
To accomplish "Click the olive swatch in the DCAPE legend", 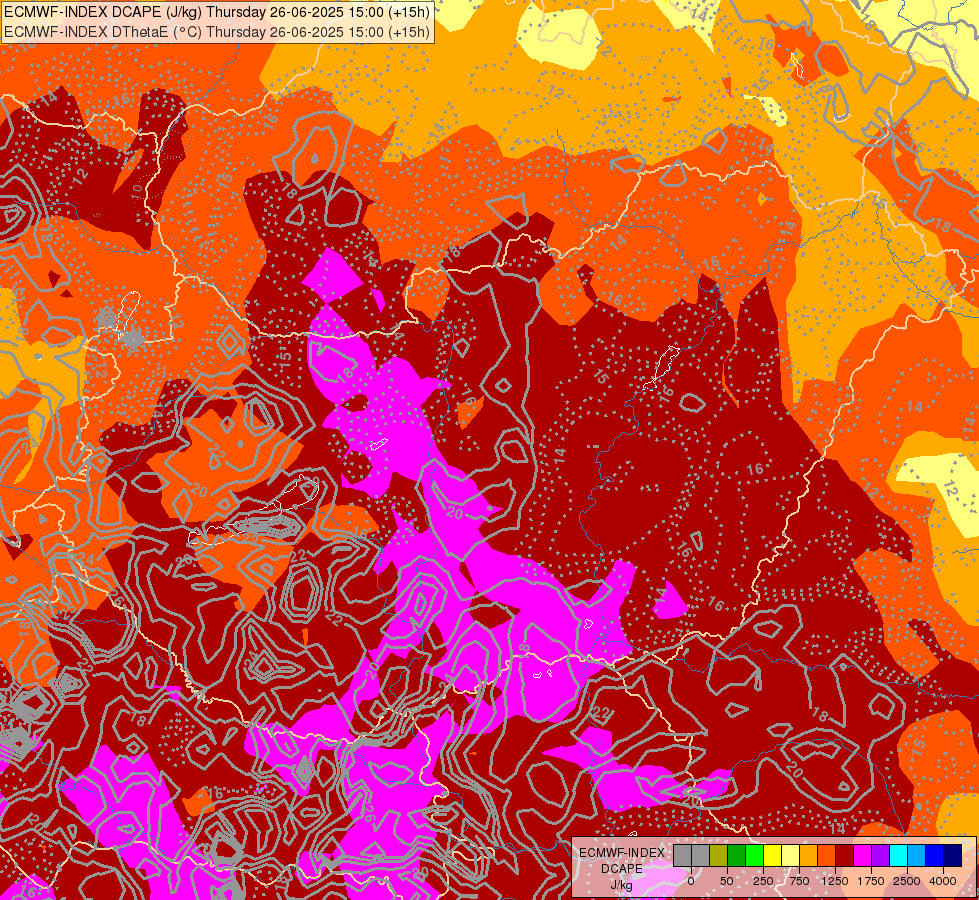I will pos(719,855).
